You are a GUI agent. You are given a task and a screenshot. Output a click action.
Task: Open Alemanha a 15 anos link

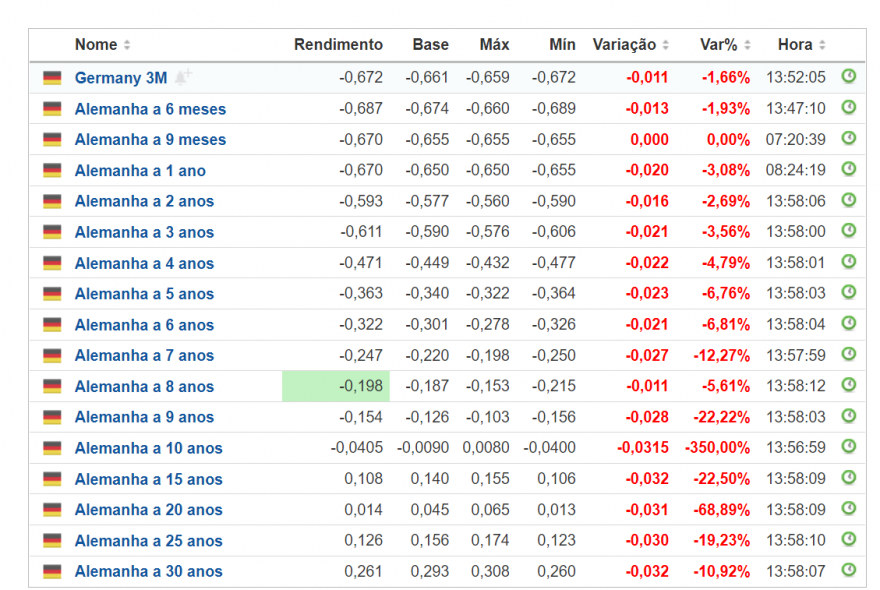tap(149, 479)
